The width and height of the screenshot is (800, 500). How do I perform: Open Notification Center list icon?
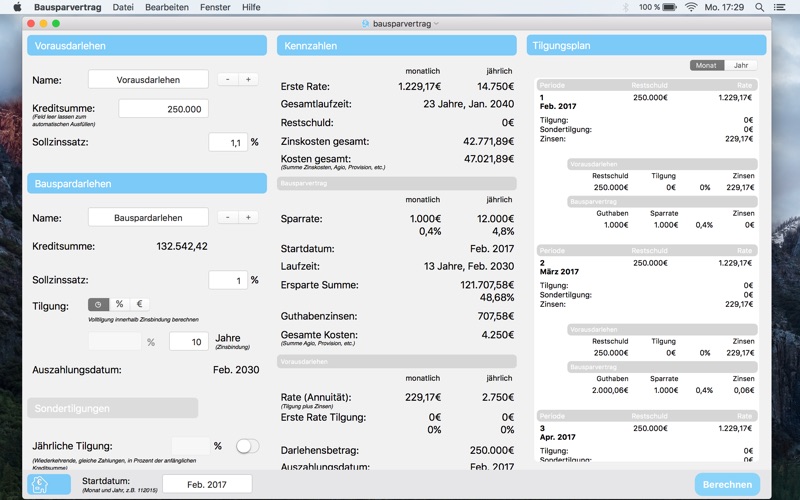[x=779, y=7]
